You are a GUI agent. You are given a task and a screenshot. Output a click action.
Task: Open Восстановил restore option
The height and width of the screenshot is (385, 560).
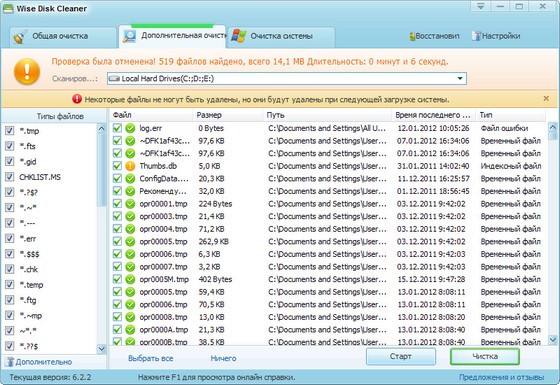(x=434, y=36)
